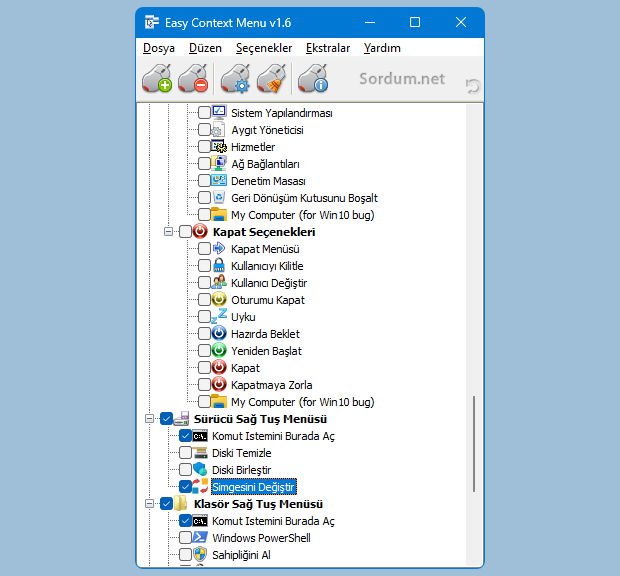Screen dimensions: 620x576
Task: Open the Yardım menu
Action: [382, 47]
